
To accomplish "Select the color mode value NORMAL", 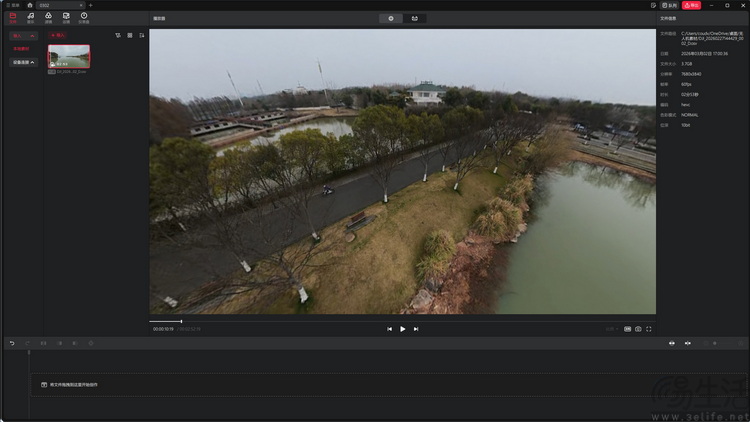I will click(x=690, y=115).
